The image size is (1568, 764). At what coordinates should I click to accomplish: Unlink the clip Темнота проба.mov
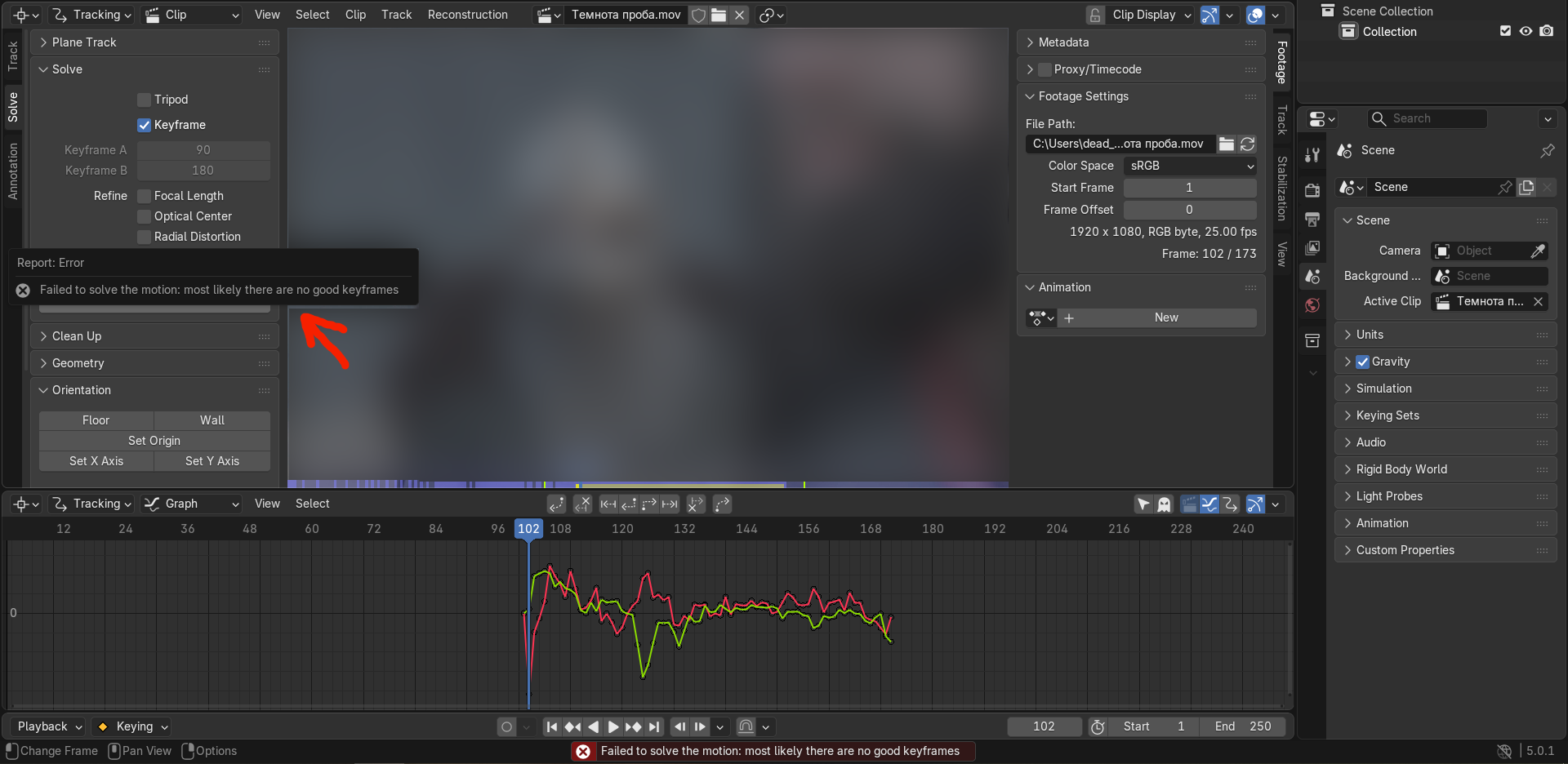coord(739,15)
